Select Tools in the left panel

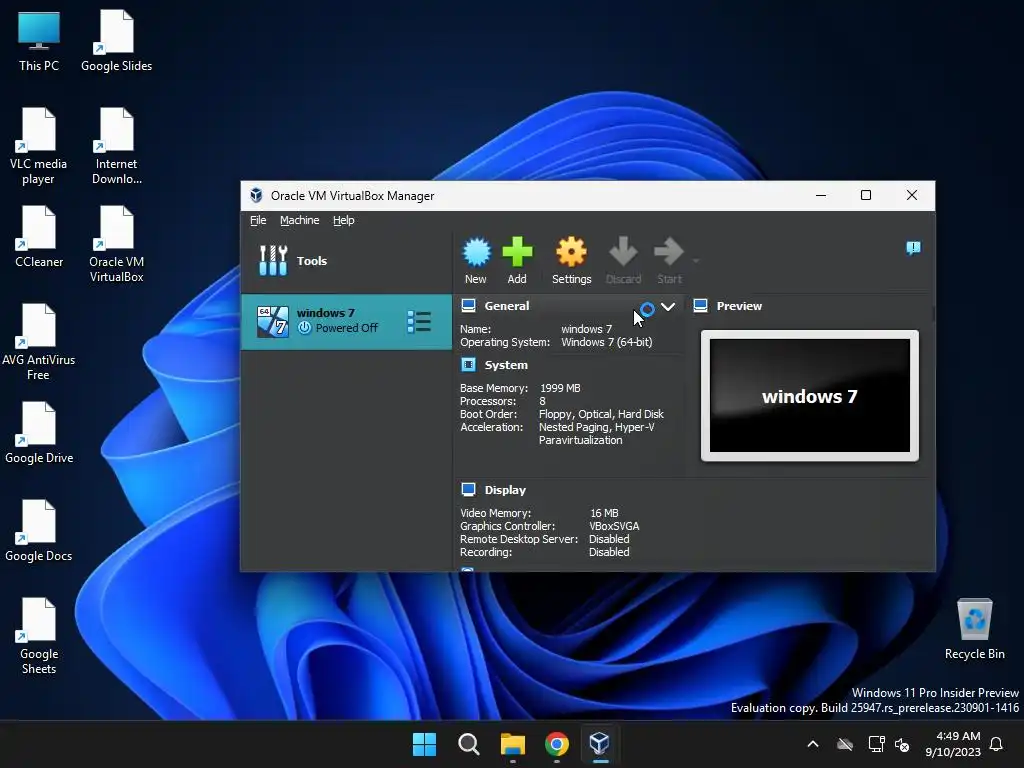point(346,261)
